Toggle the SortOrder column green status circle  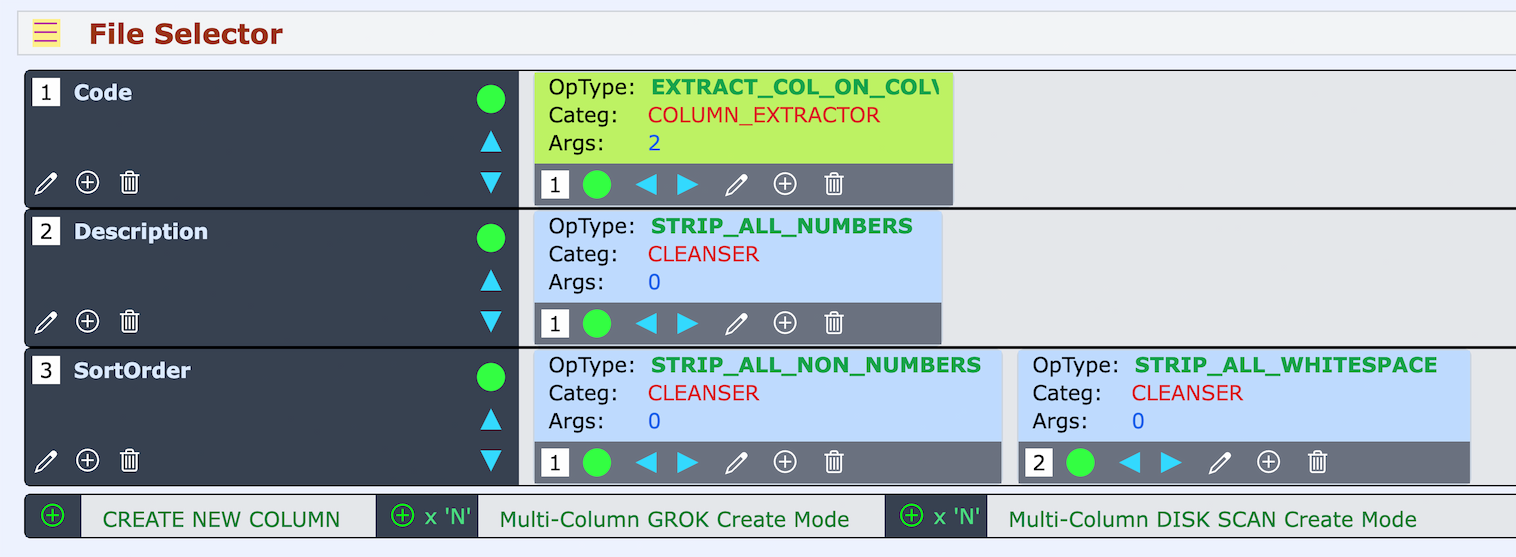point(491,377)
